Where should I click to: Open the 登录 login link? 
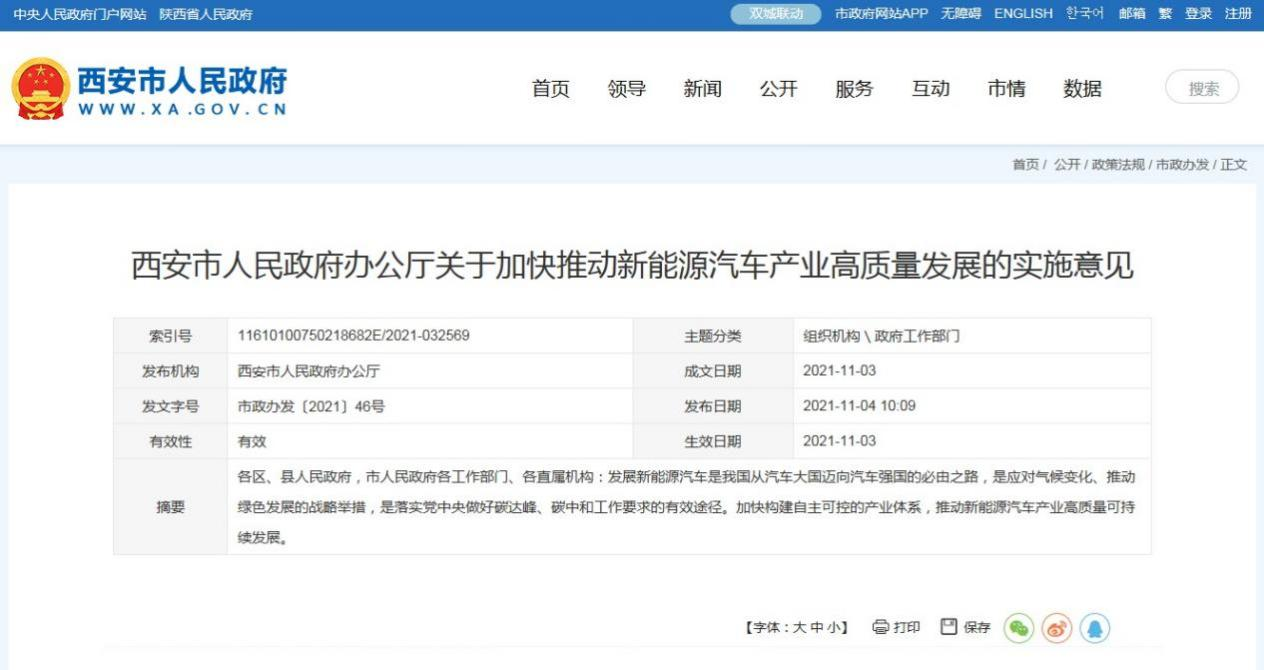1198,14
